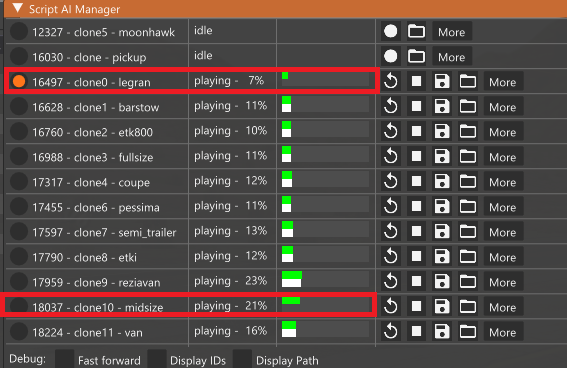Image resolution: width=567 pixels, height=368 pixels.
Task: Click progress bar of 17959 clone9 reziavan
Action: [x=325, y=280]
